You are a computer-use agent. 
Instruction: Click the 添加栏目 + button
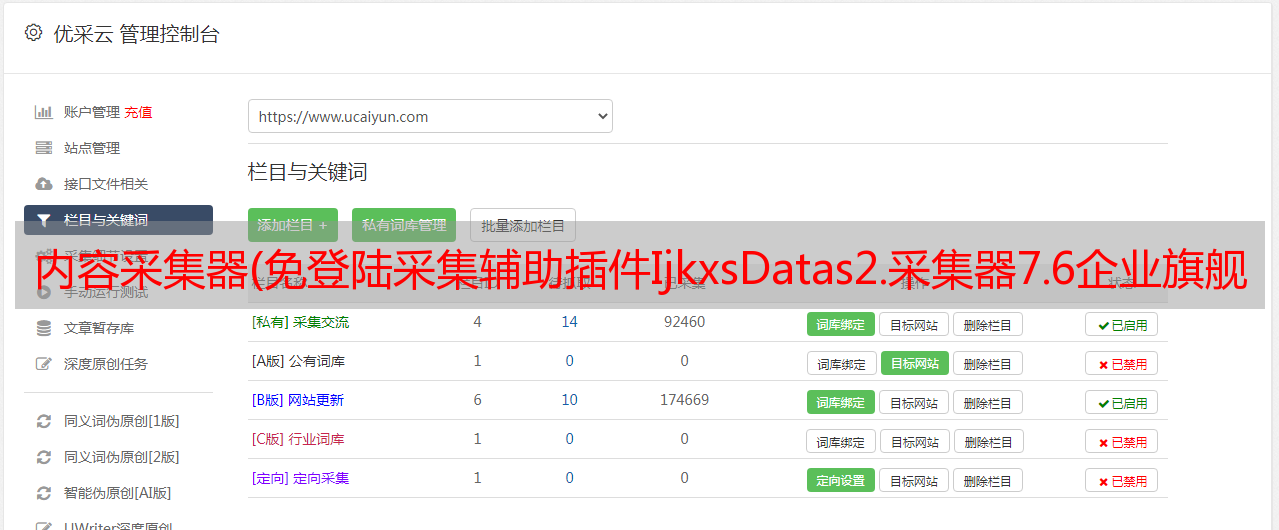point(293,225)
